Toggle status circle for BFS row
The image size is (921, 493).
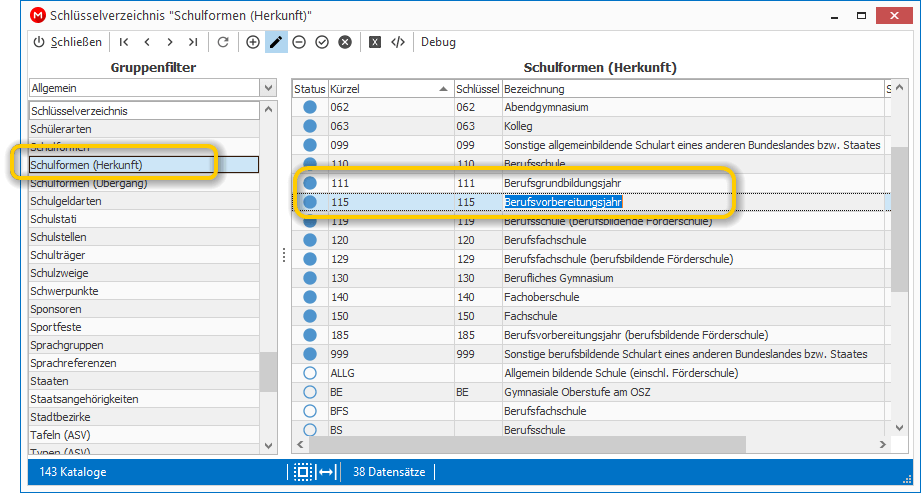click(x=310, y=411)
